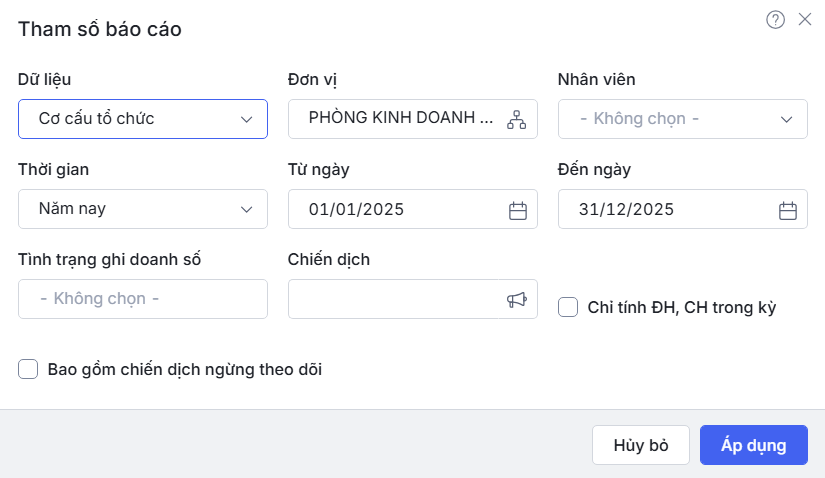Focus the Chiến dịch input field
Image resolution: width=825 pixels, height=478 pixels.
[395, 299]
